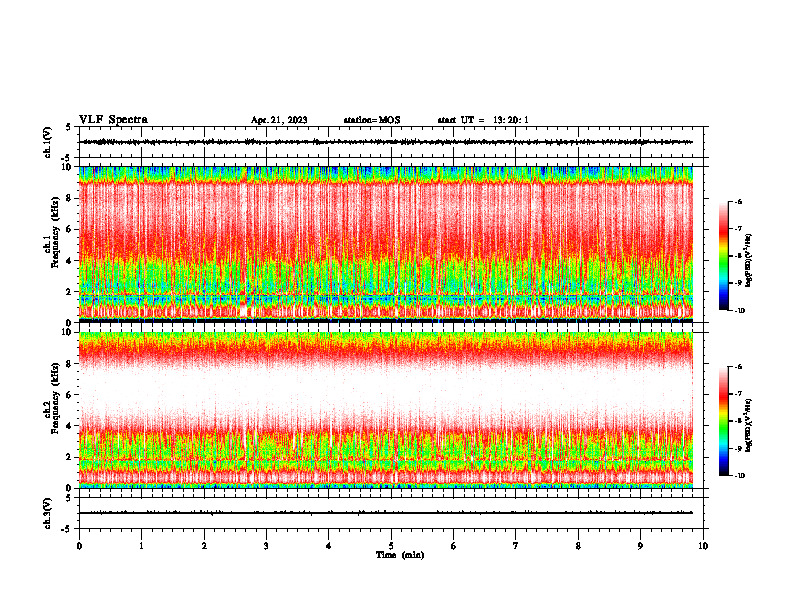Click the "VLF Spectra" plot title

click(113, 120)
